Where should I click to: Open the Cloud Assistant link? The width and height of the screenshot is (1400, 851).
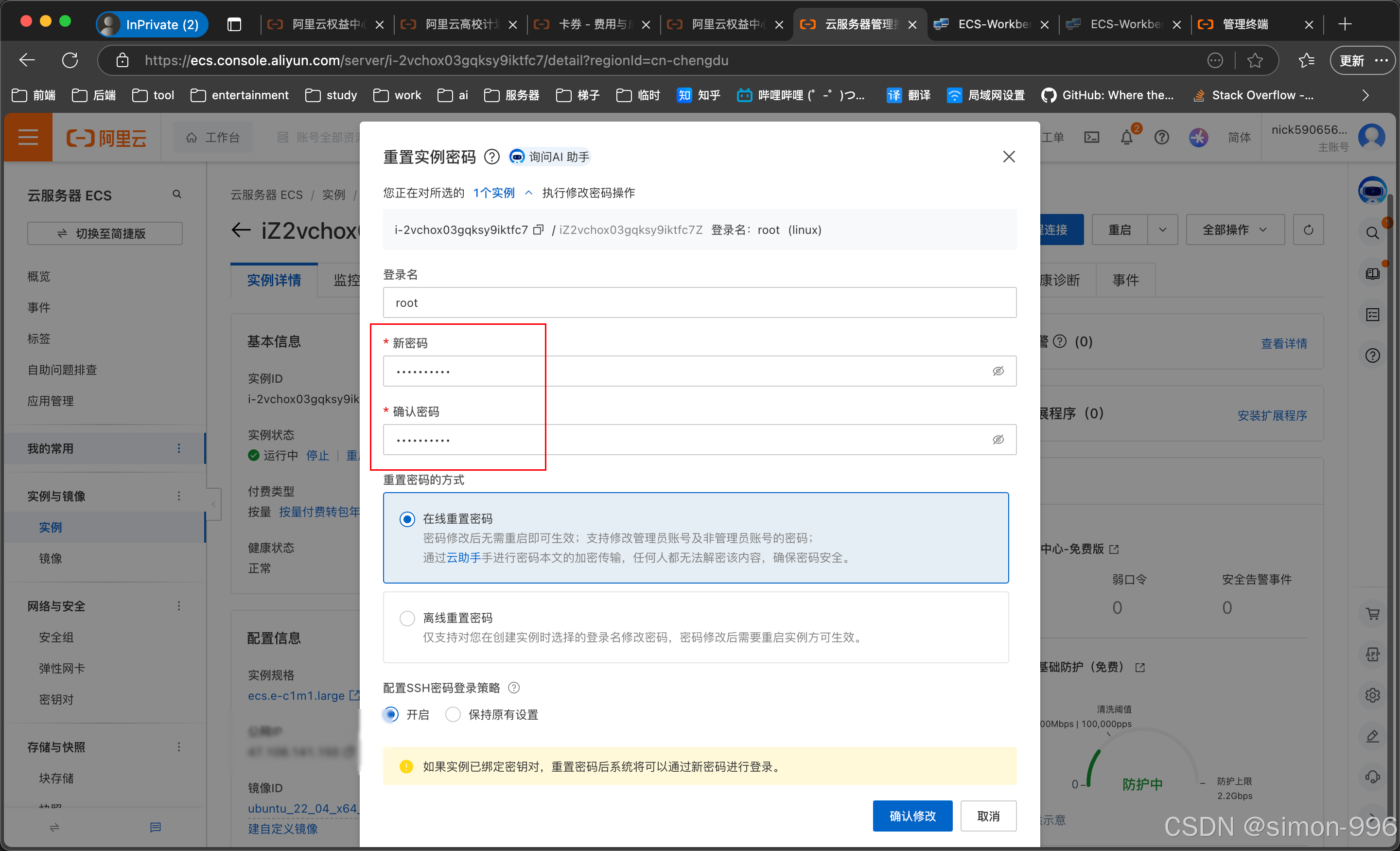point(463,558)
